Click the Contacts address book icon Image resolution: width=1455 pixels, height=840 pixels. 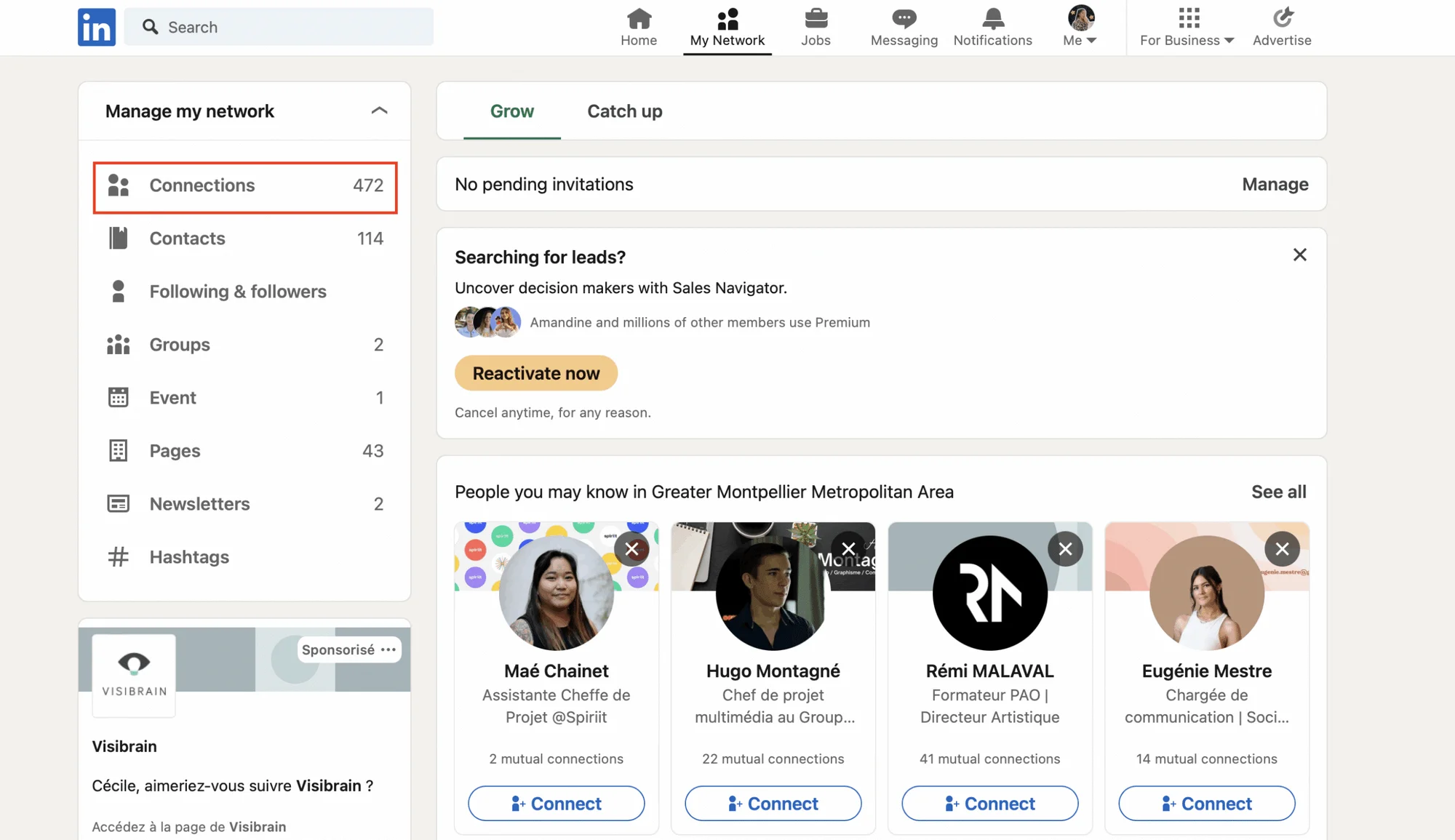point(118,239)
